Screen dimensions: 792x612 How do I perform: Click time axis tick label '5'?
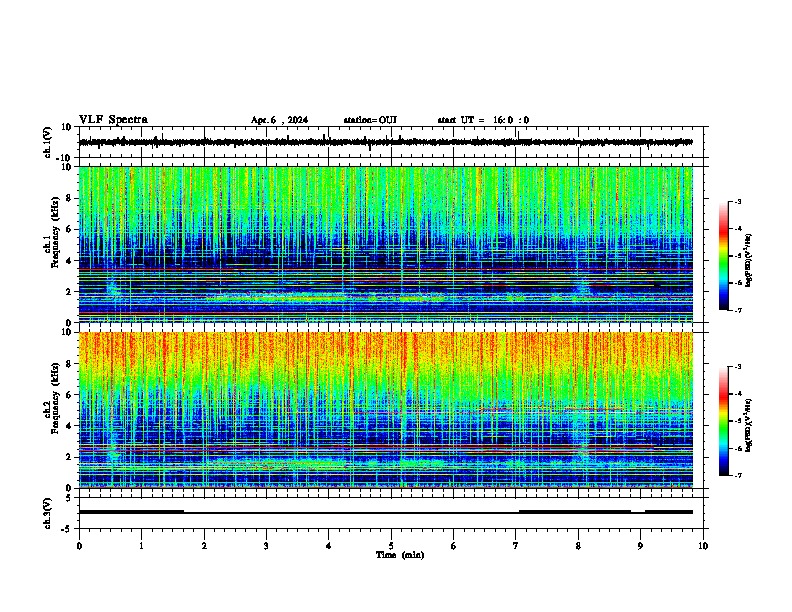click(391, 546)
